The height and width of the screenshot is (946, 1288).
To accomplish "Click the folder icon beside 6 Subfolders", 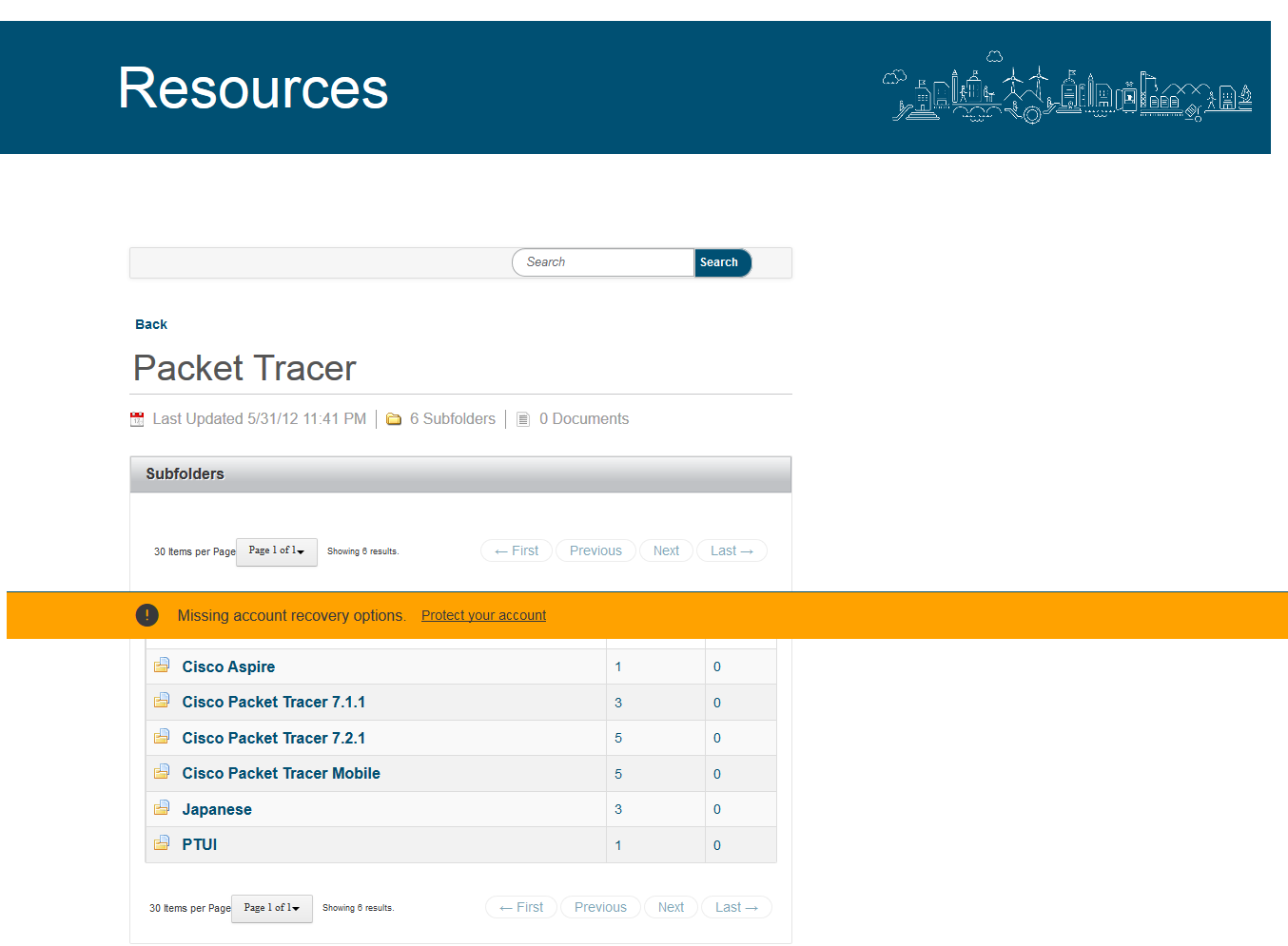I will point(394,419).
